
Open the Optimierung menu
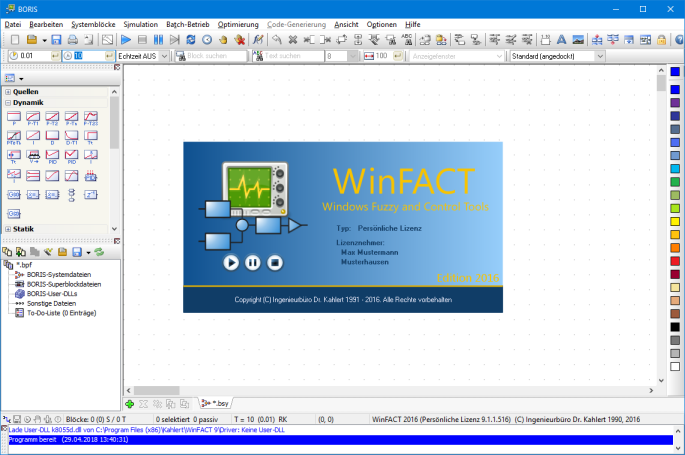click(238, 24)
